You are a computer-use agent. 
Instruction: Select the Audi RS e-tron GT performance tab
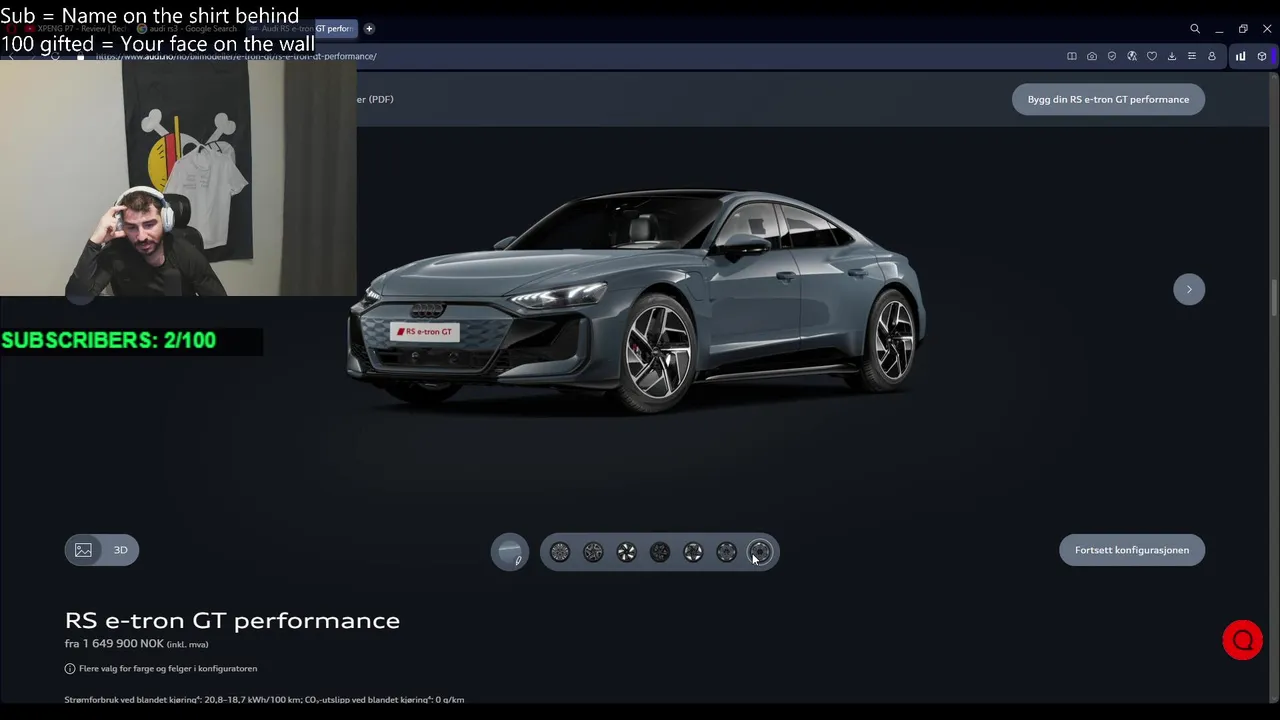point(300,29)
